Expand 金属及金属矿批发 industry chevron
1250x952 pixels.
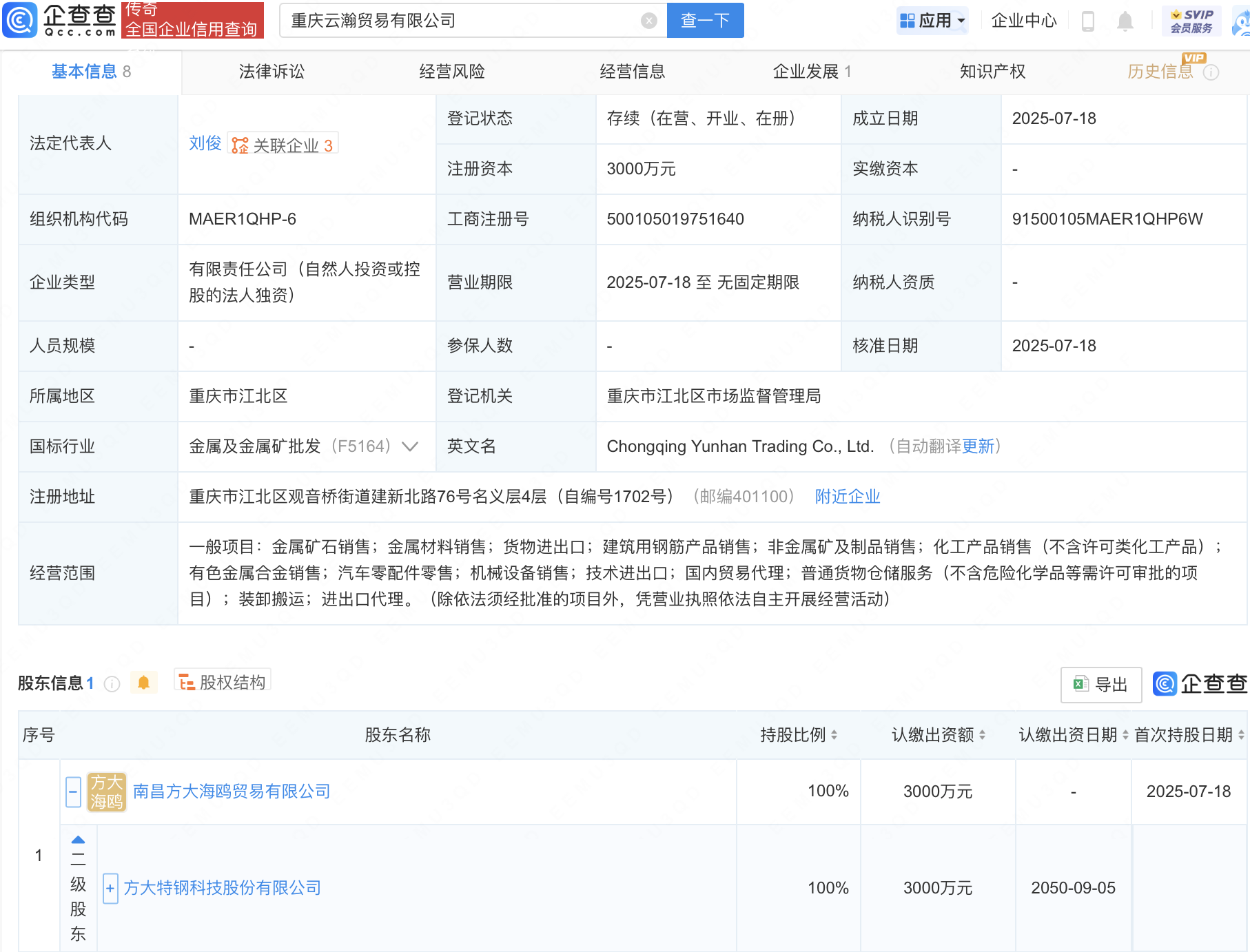point(409,446)
